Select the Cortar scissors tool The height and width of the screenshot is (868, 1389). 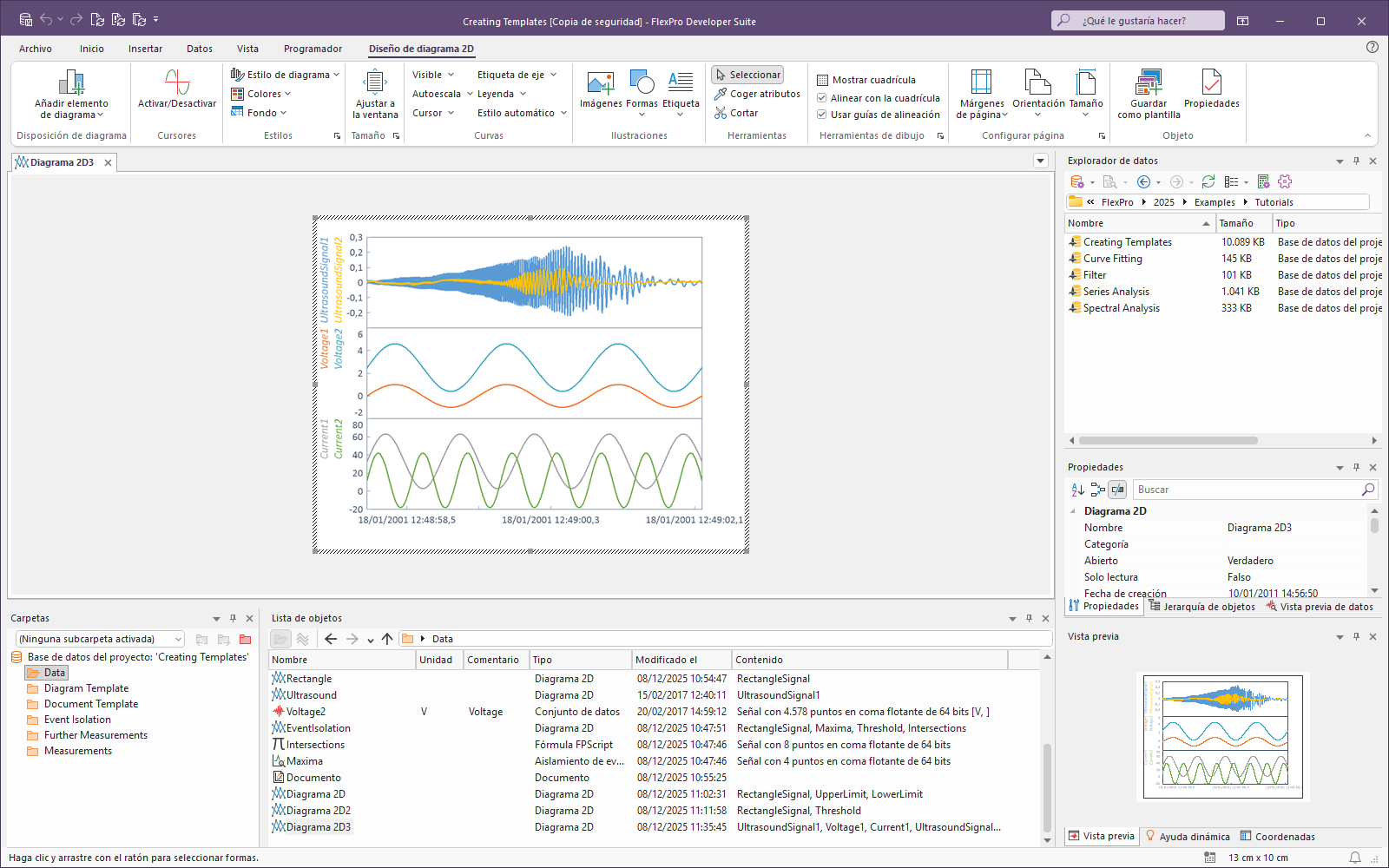click(735, 113)
